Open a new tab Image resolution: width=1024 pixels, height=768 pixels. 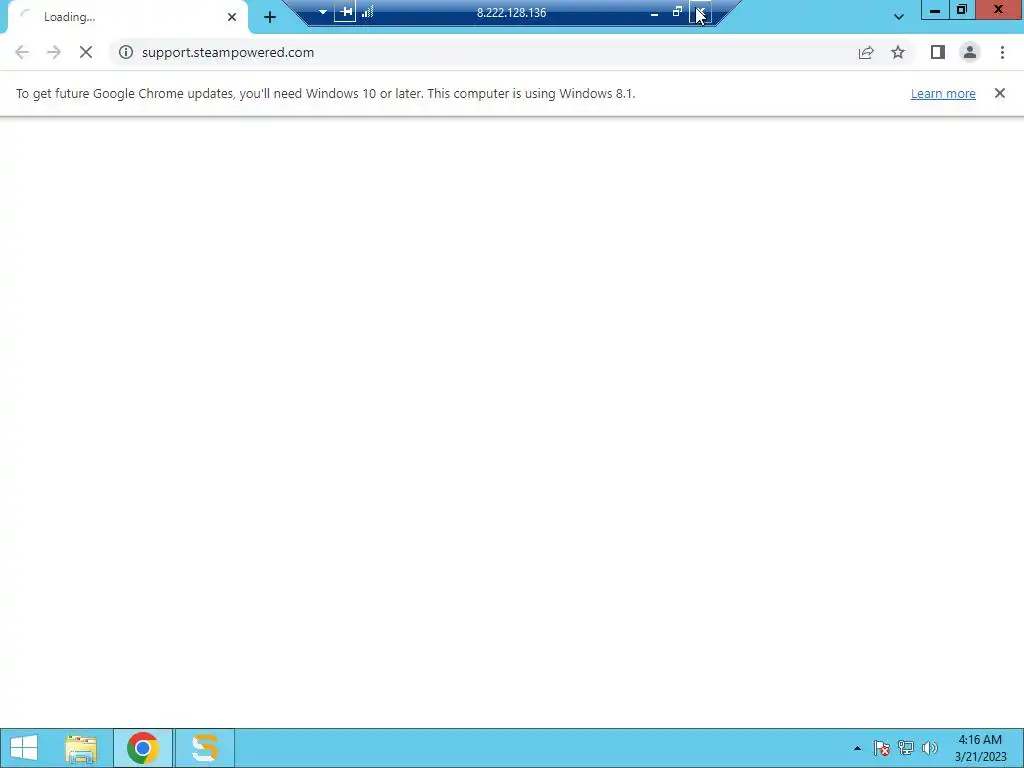(x=270, y=17)
